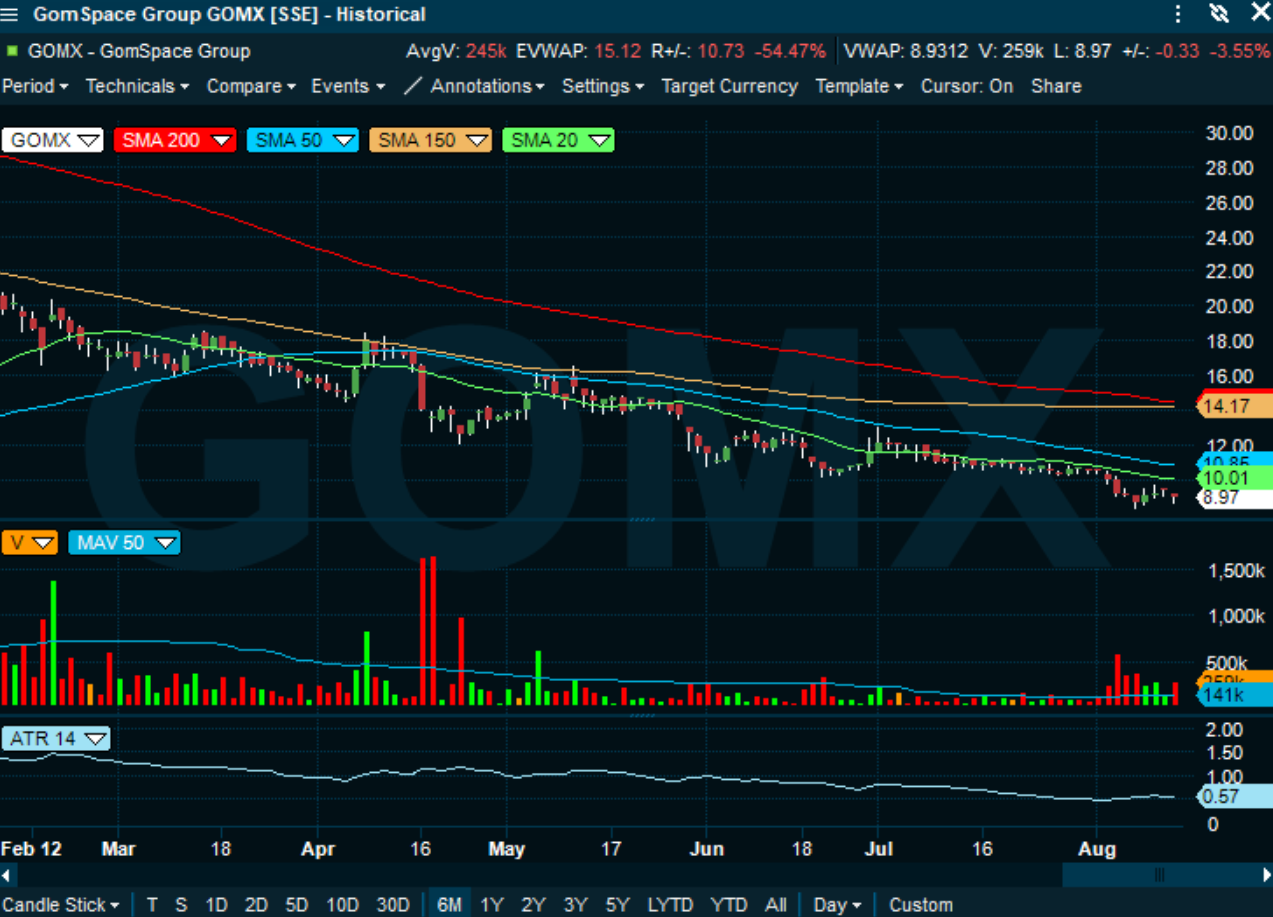
Task: Click the EVWAP 15.12 value
Action: tap(619, 51)
